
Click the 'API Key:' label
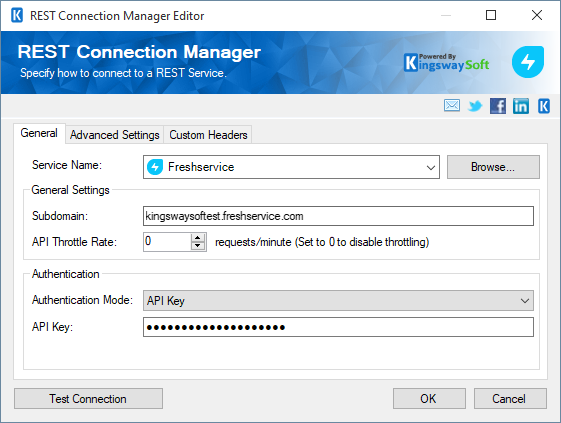point(52,327)
